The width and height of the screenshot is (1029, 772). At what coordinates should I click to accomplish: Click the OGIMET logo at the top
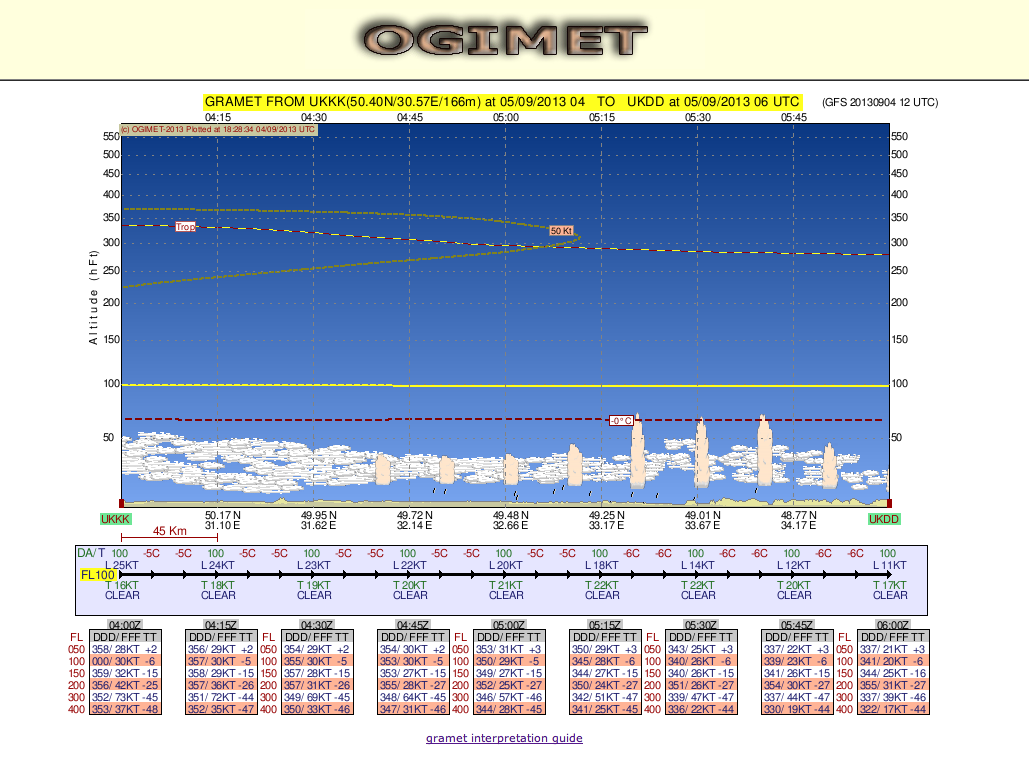pyautogui.click(x=504, y=39)
